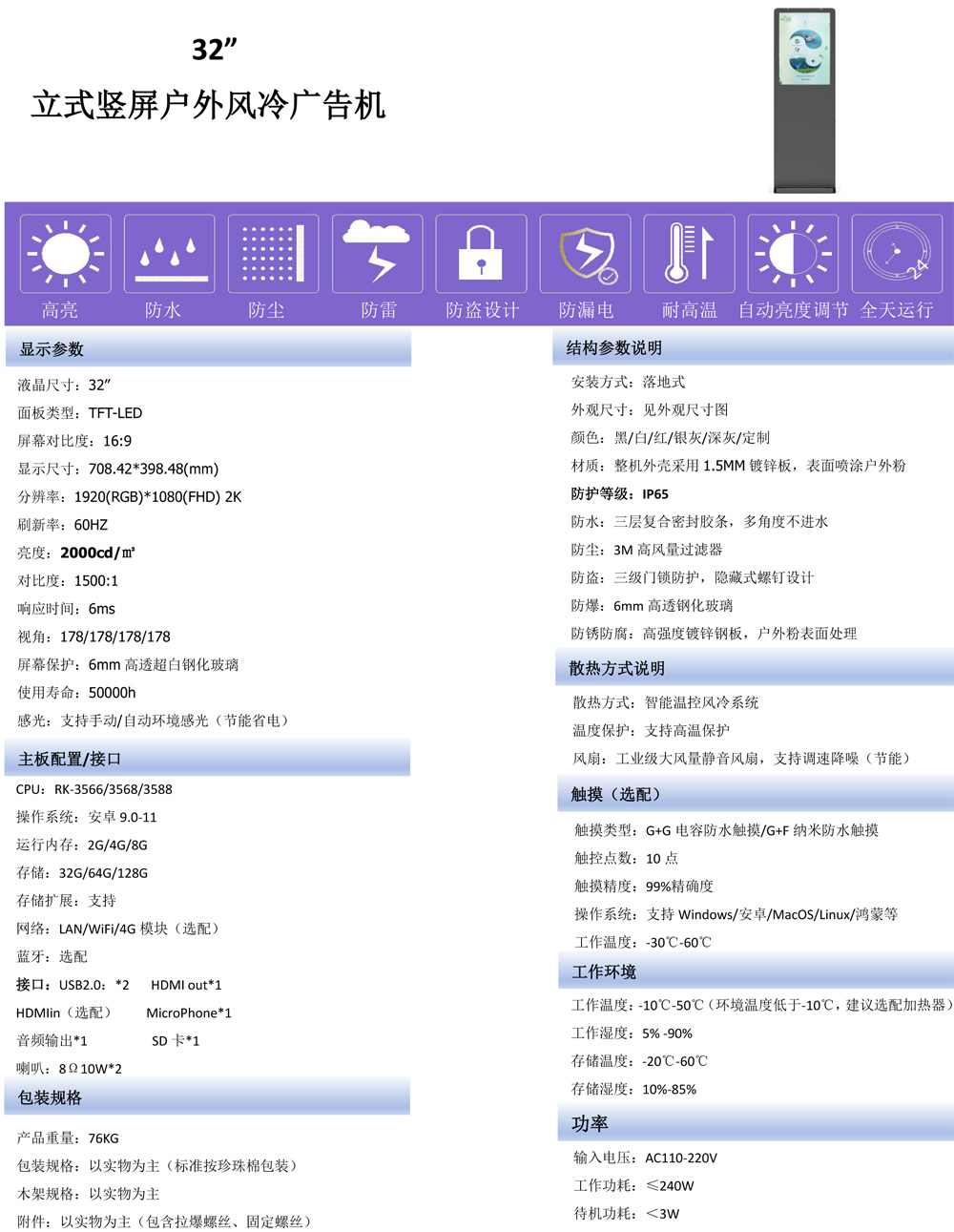
Task: Select the 防盗设计 anti-theft lock icon
Action: pos(480,253)
